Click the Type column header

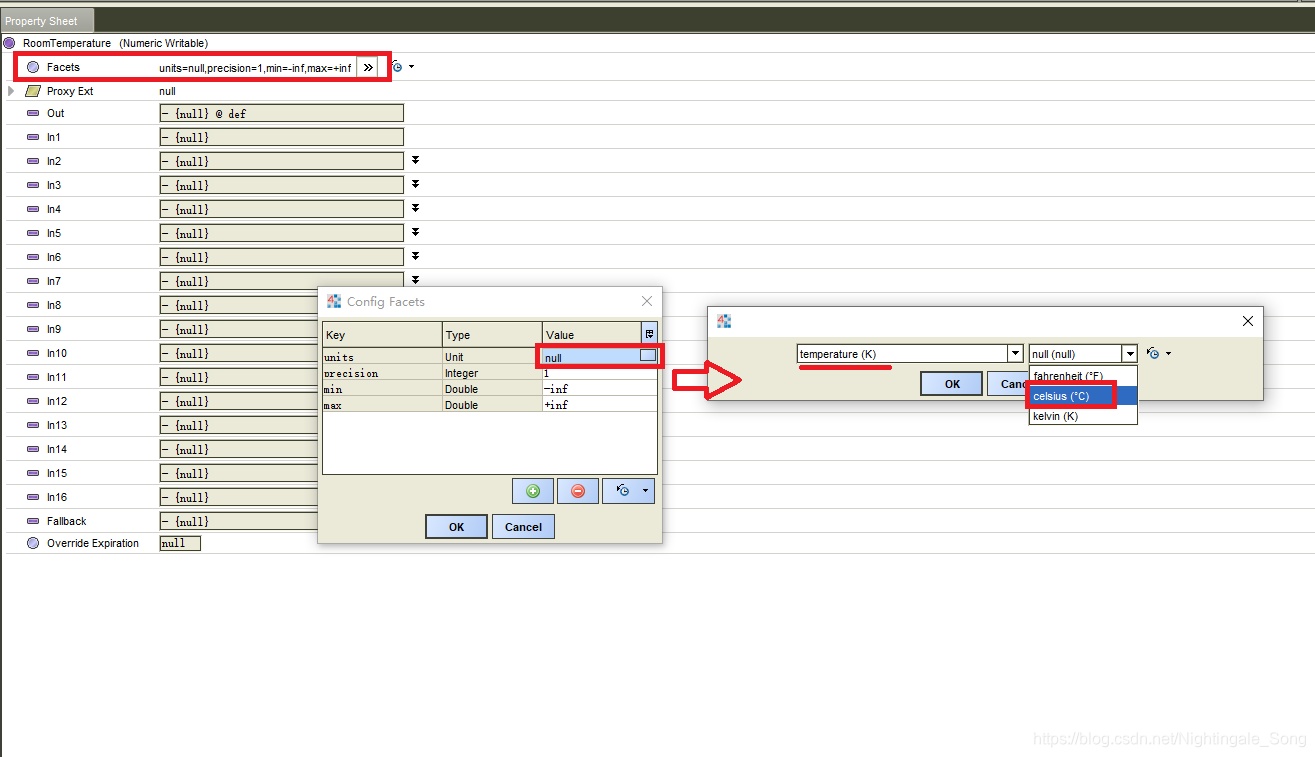(x=492, y=335)
